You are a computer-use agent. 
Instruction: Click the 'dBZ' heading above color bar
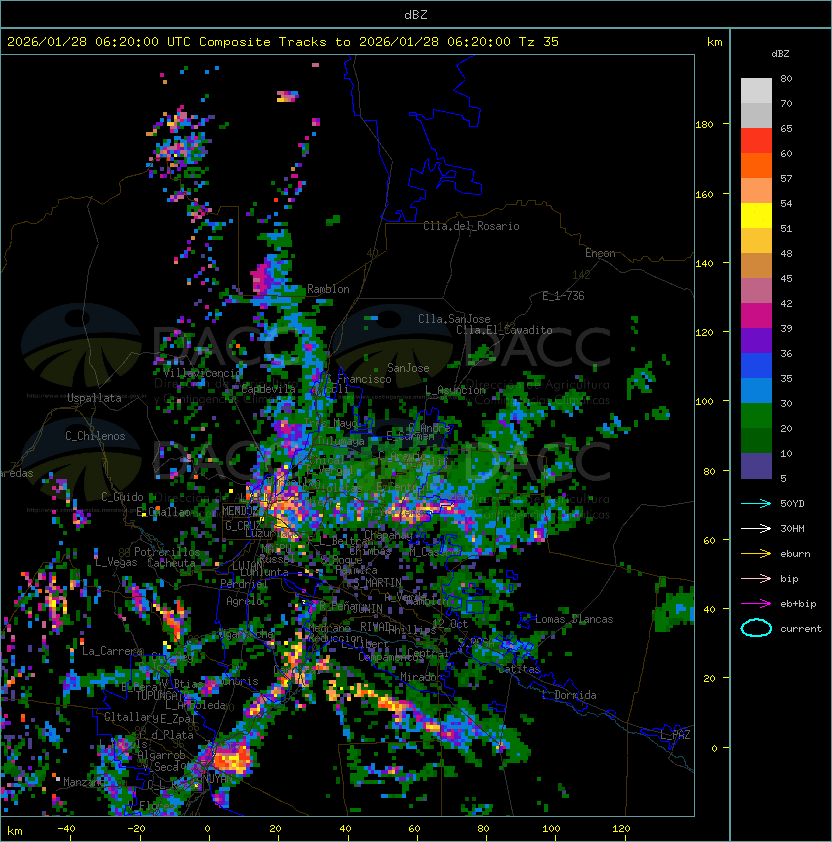tap(780, 54)
